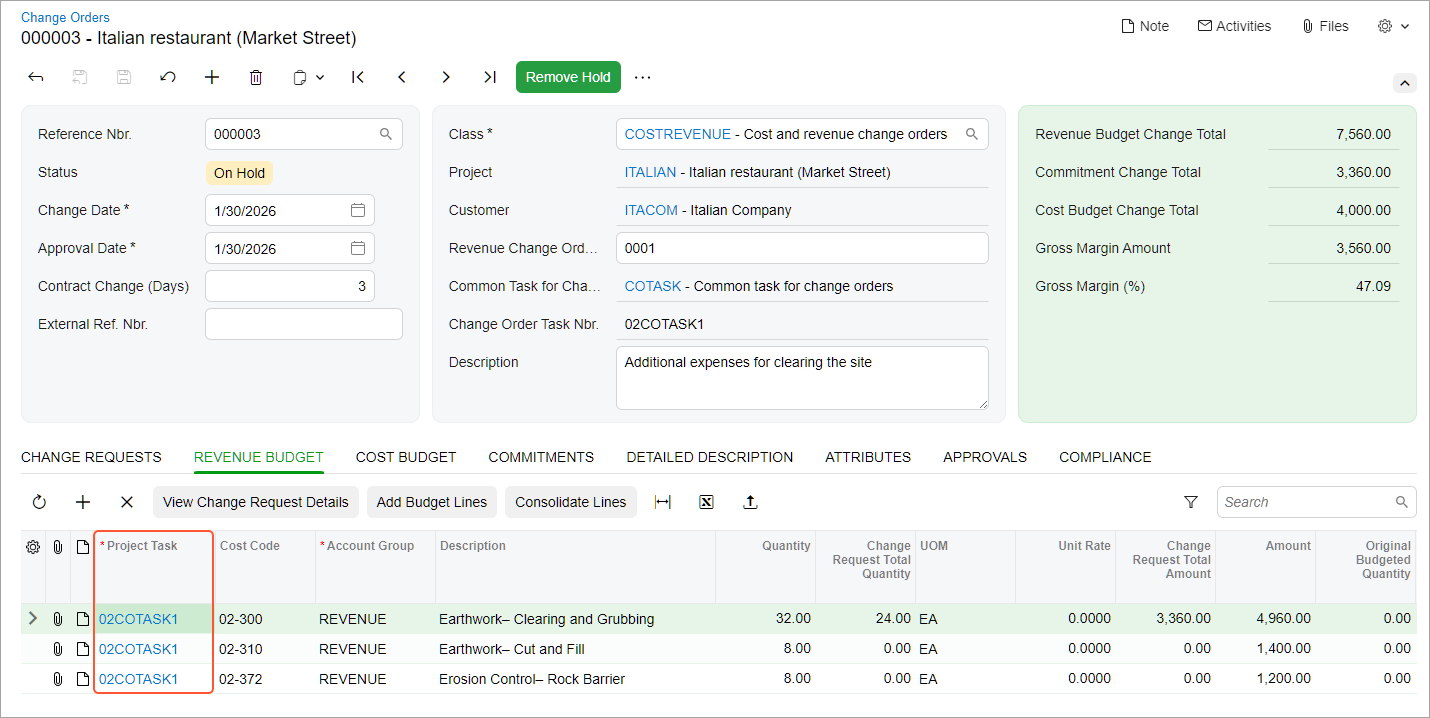Expand the Clearing and Grubbing row
The width and height of the screenshot is (1430, 718).
(x=32, y=619)
